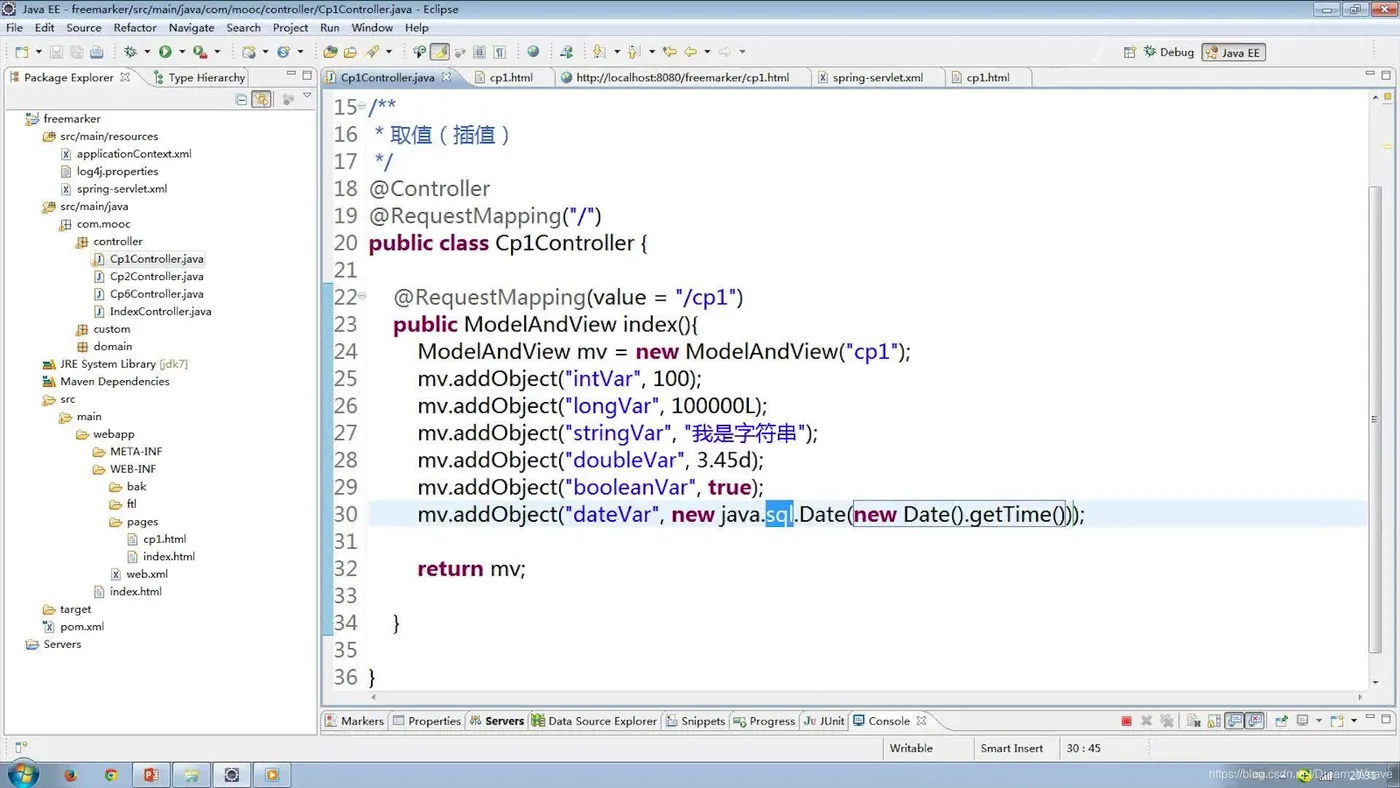This screenshot has height=788, width=1400.
Task: Click Remove All Terminated Launches icon
Action: point(1167,720)
